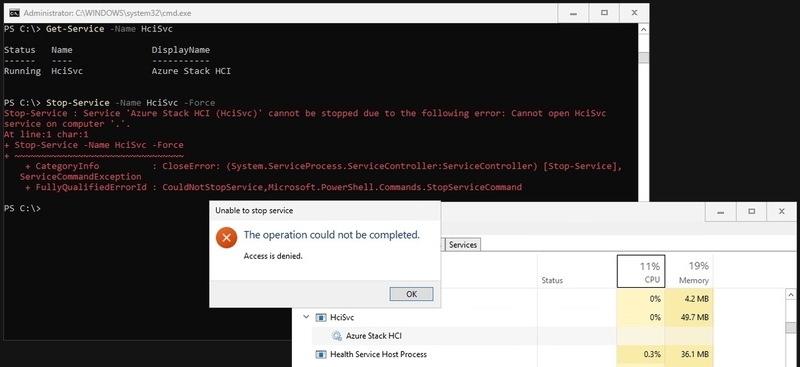
Task: Close the cmd.exe window
Action: pos(634,12)
